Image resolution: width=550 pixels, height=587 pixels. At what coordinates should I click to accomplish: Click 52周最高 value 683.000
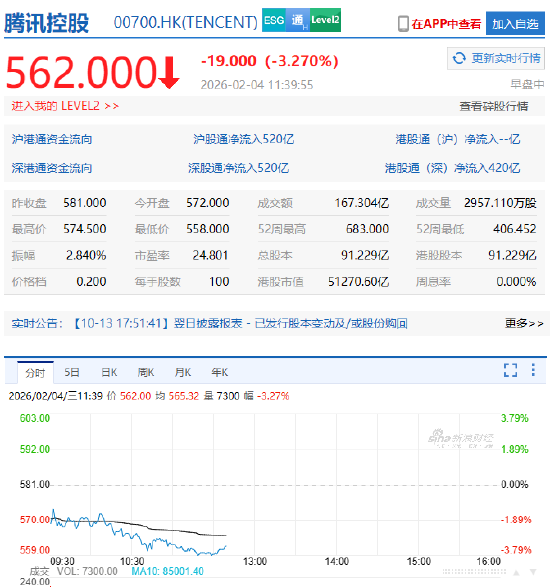367,229
